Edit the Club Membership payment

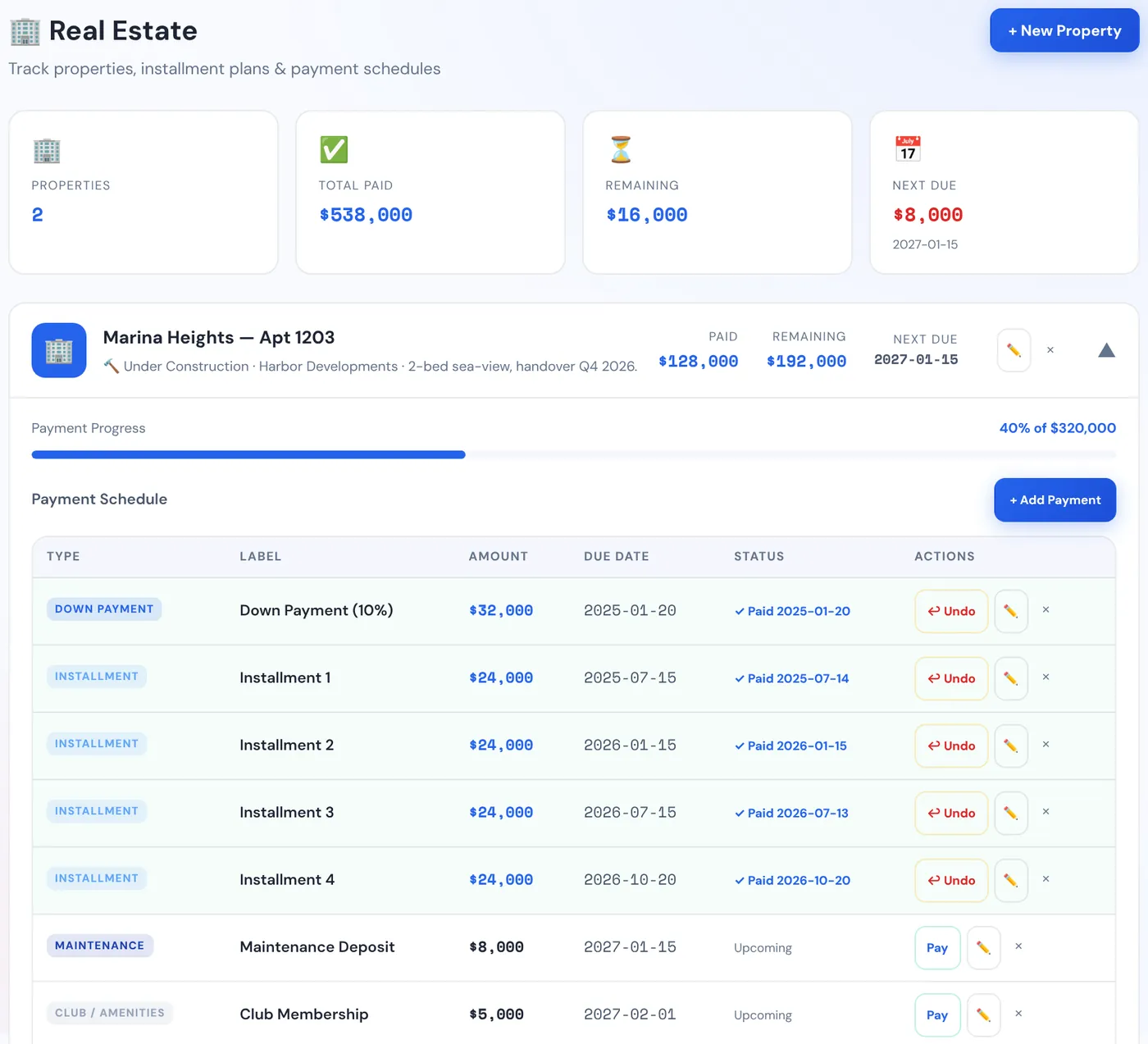[x=984, y=1014]
